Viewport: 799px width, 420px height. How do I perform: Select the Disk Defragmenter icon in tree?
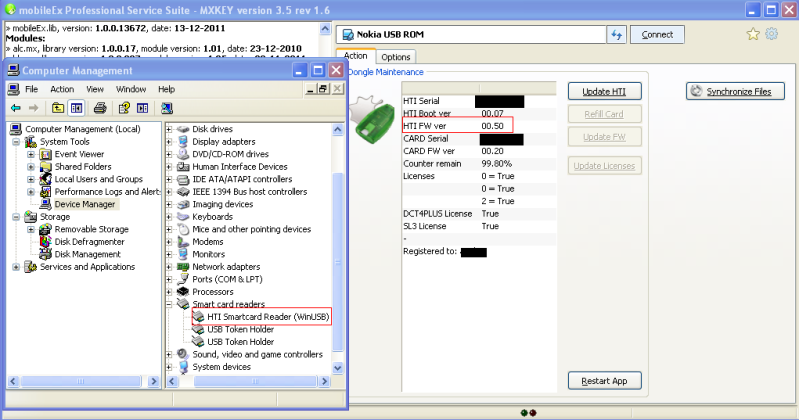pyautogui.click(x=46, y=242)
